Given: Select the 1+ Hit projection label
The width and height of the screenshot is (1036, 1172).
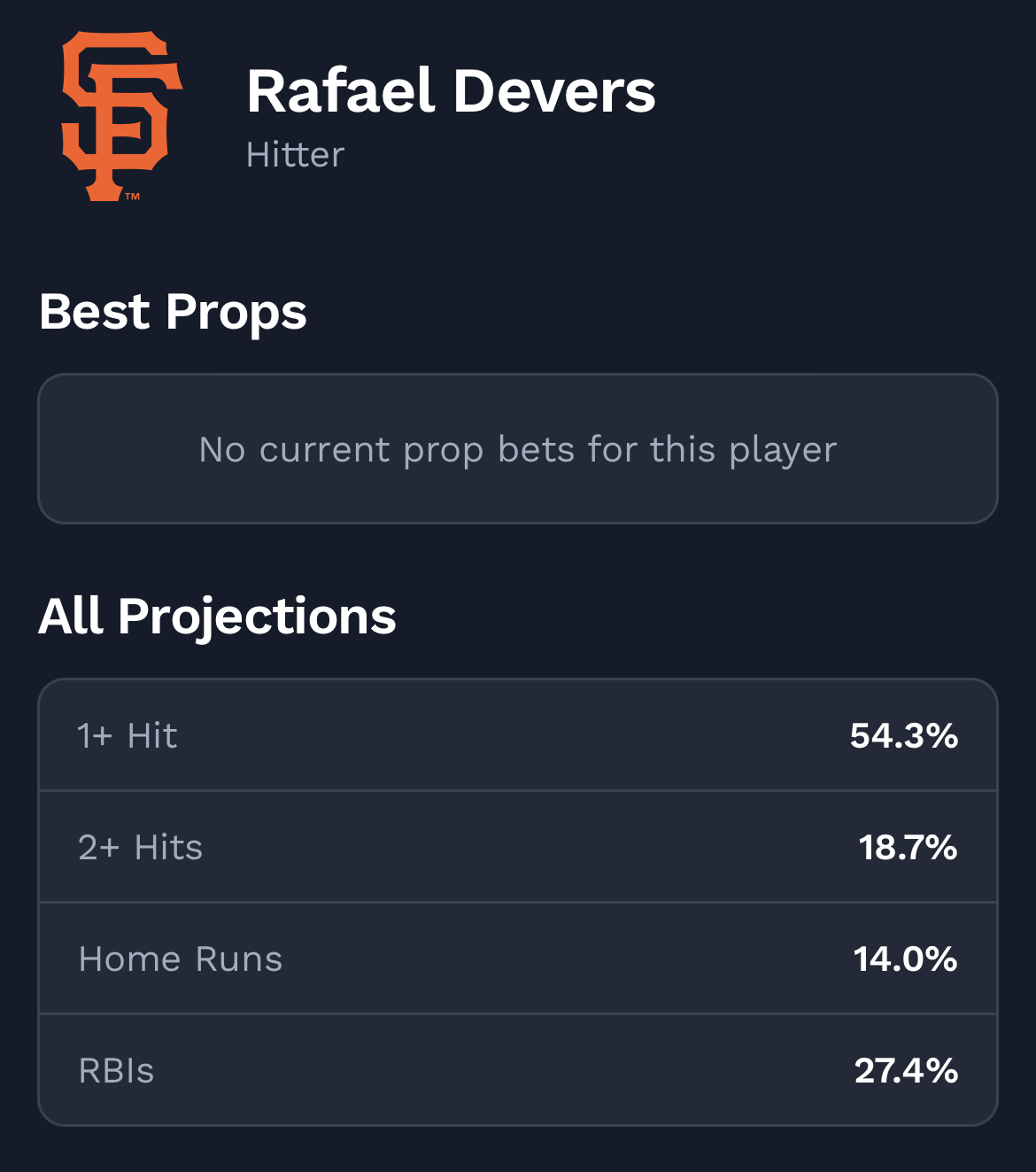Looking at the screenshot, I should [128, 735].
